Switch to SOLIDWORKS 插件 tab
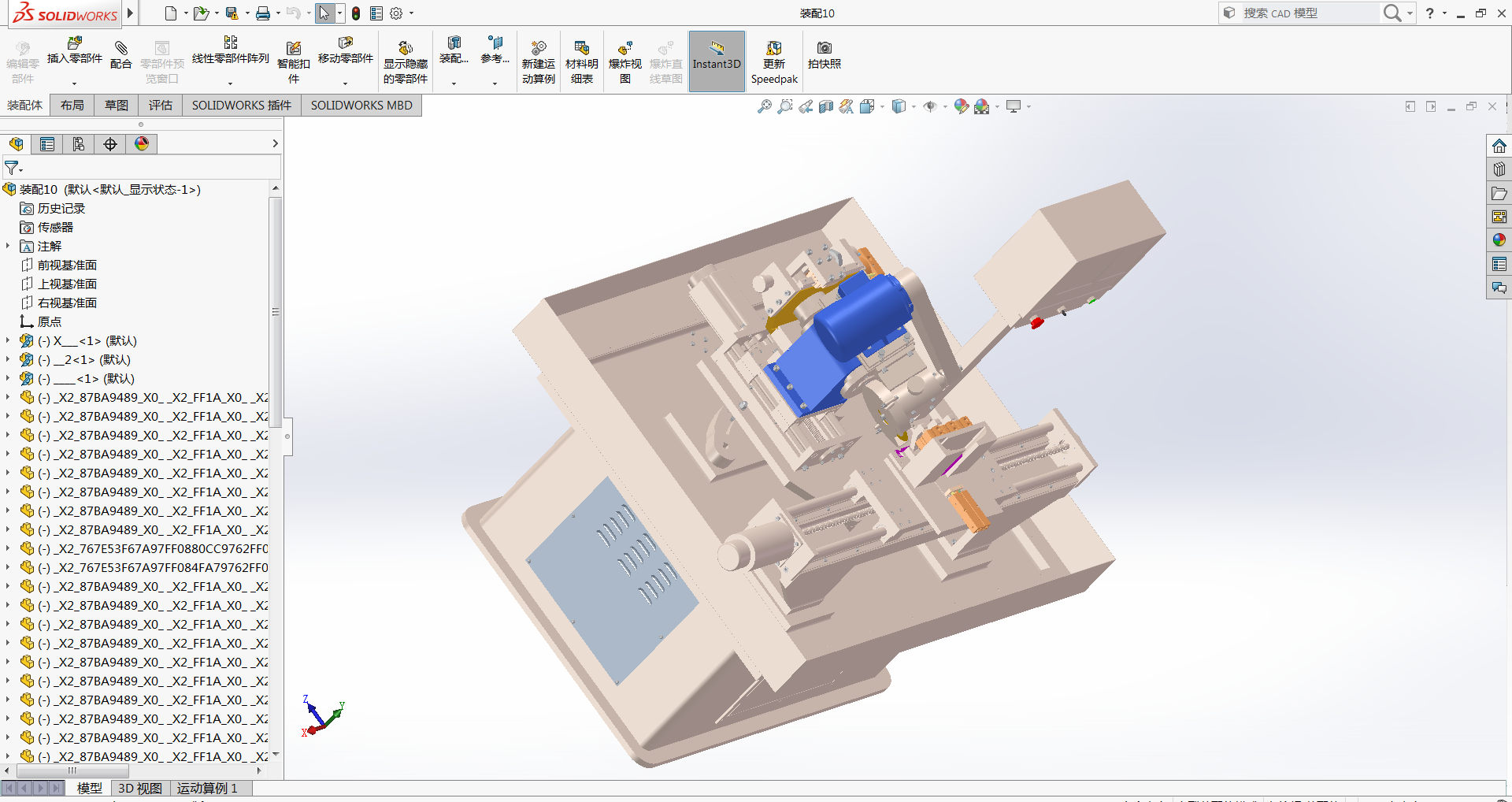The width and height of the screenshot is (1512, 802). point(241,105)
